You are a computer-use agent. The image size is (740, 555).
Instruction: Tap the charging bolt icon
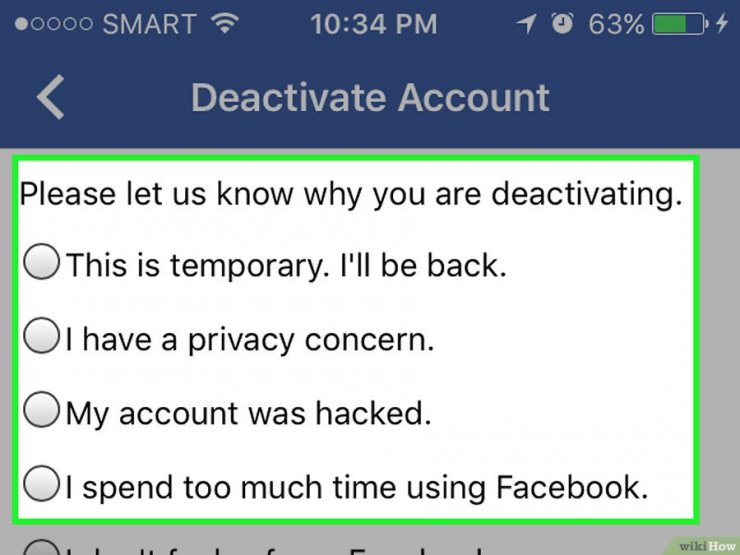pos(722,23)
